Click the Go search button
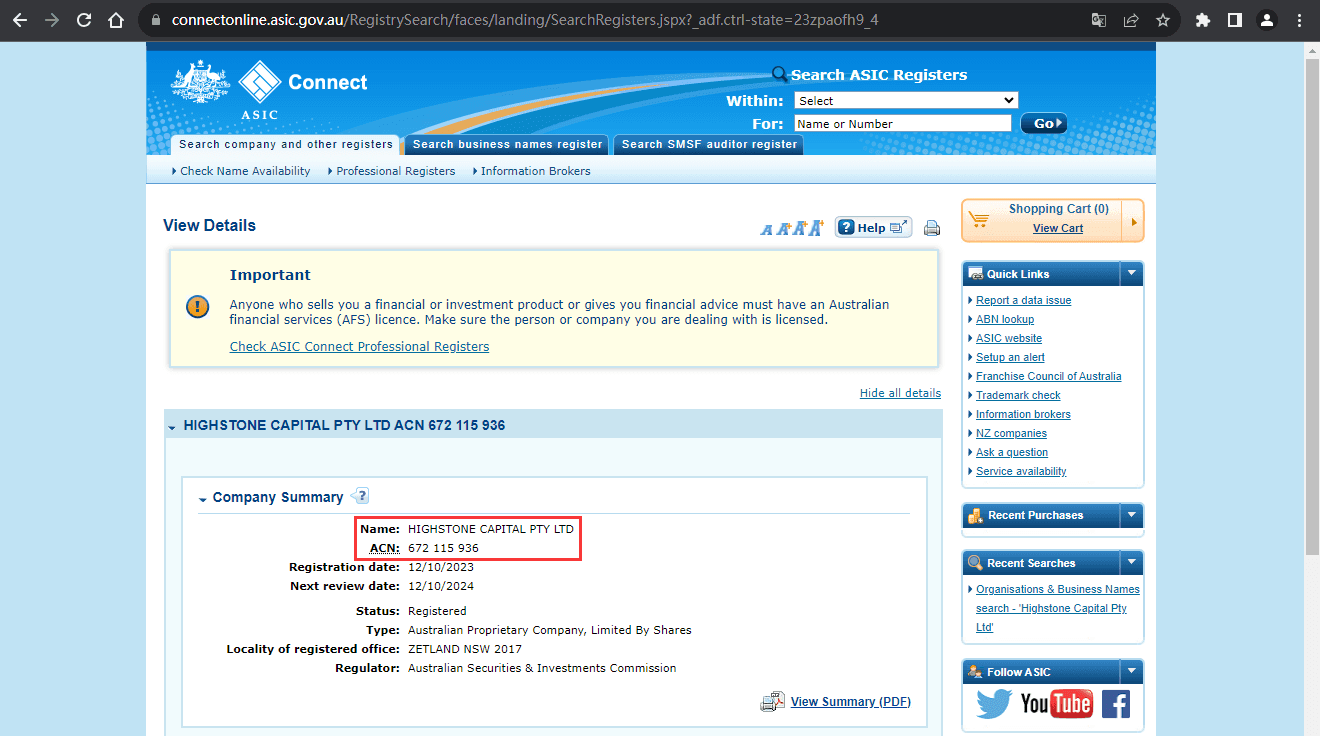The width and height of the screenshot is (1320, 736). coord(1044,123)
